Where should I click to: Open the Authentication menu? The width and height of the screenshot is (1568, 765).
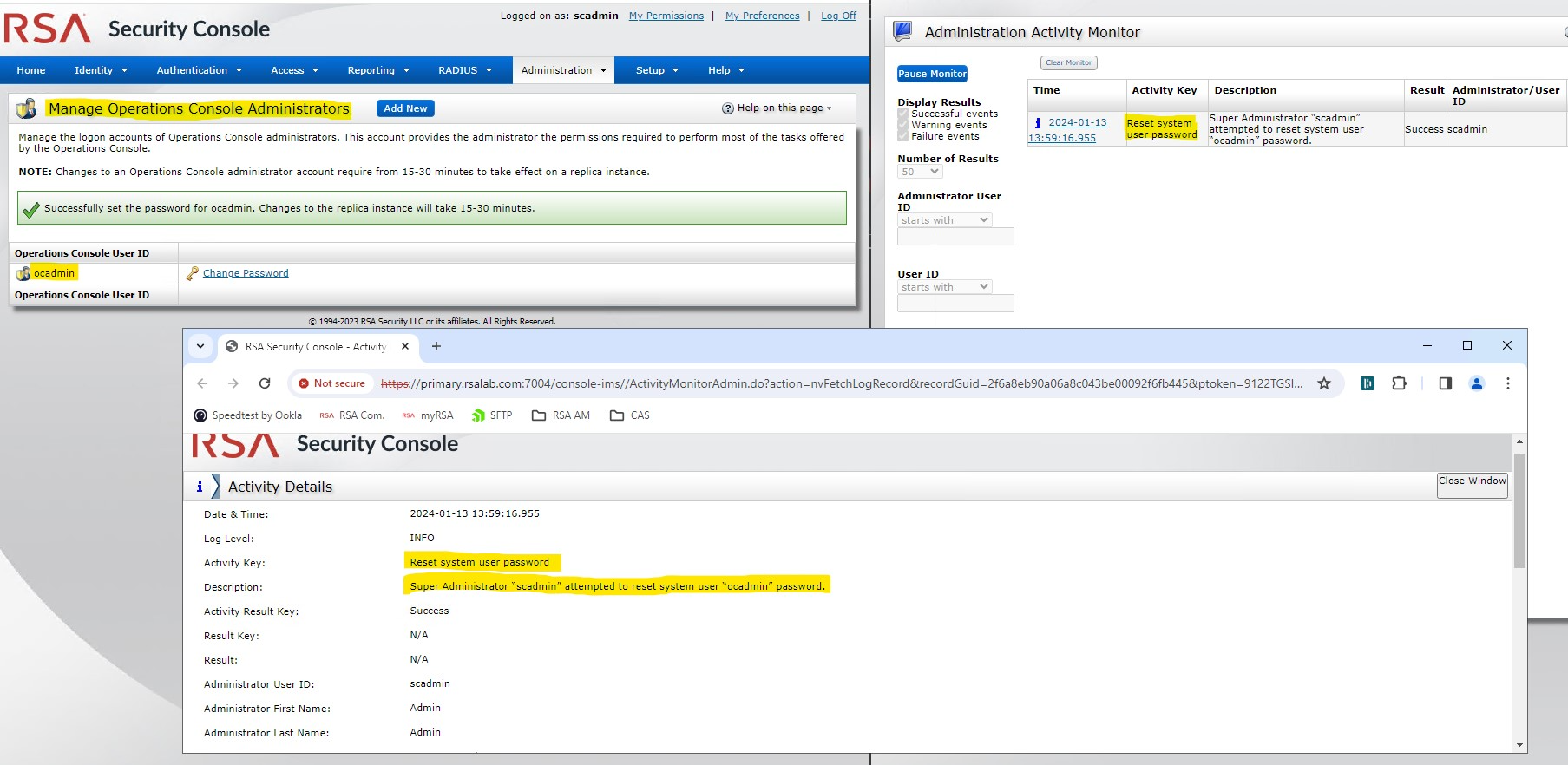click(x=199, y=70)
